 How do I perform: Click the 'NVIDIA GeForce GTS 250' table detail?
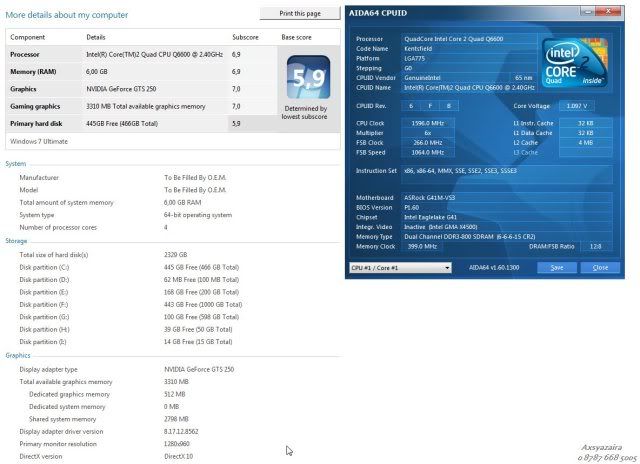[x=121, y=89]
